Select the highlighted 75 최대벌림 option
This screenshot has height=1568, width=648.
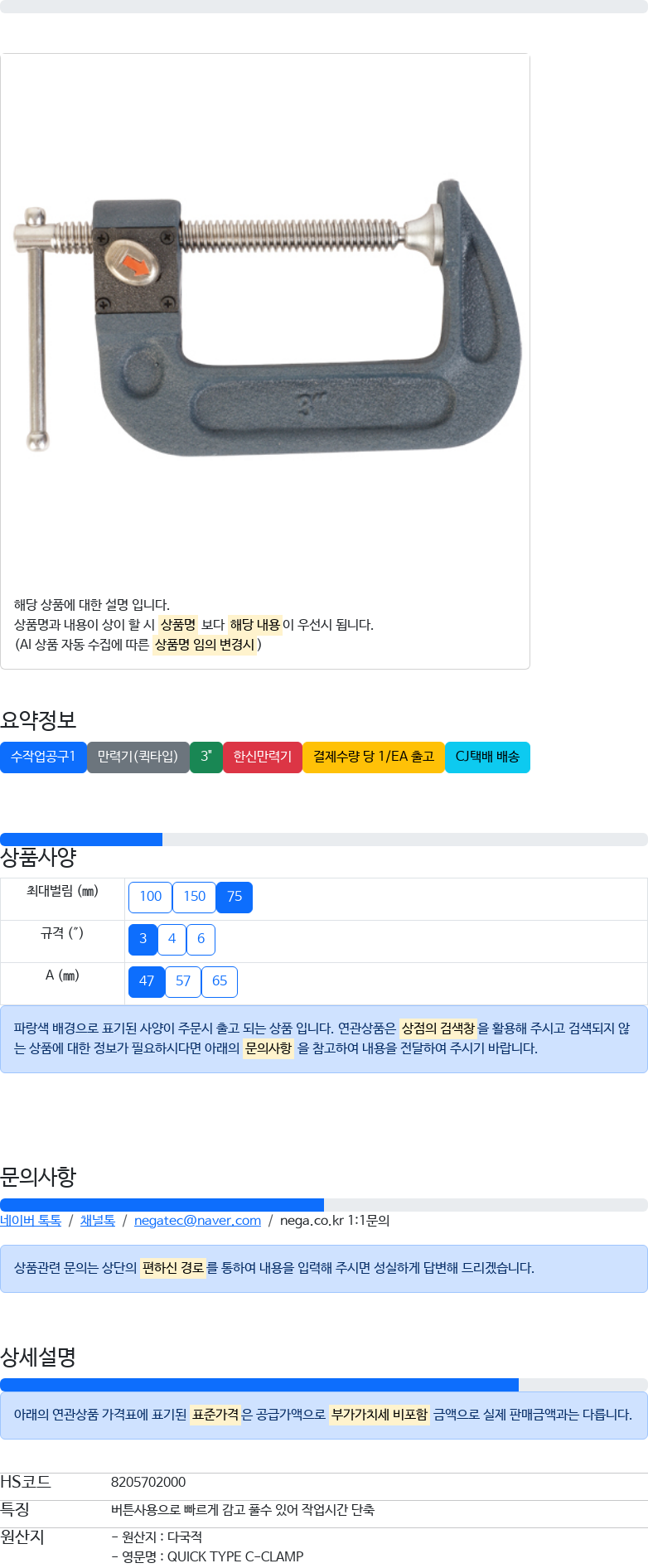[235, 897]
